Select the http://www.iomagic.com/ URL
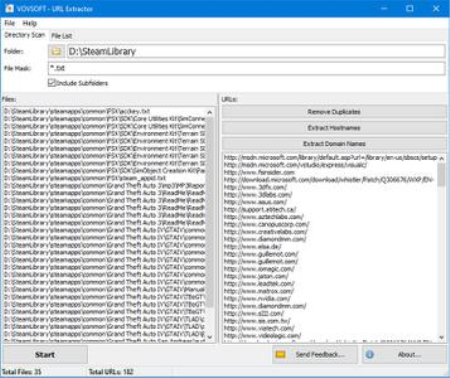The height and width of the screenshot is (378, 450). click(x=259, y=269)
